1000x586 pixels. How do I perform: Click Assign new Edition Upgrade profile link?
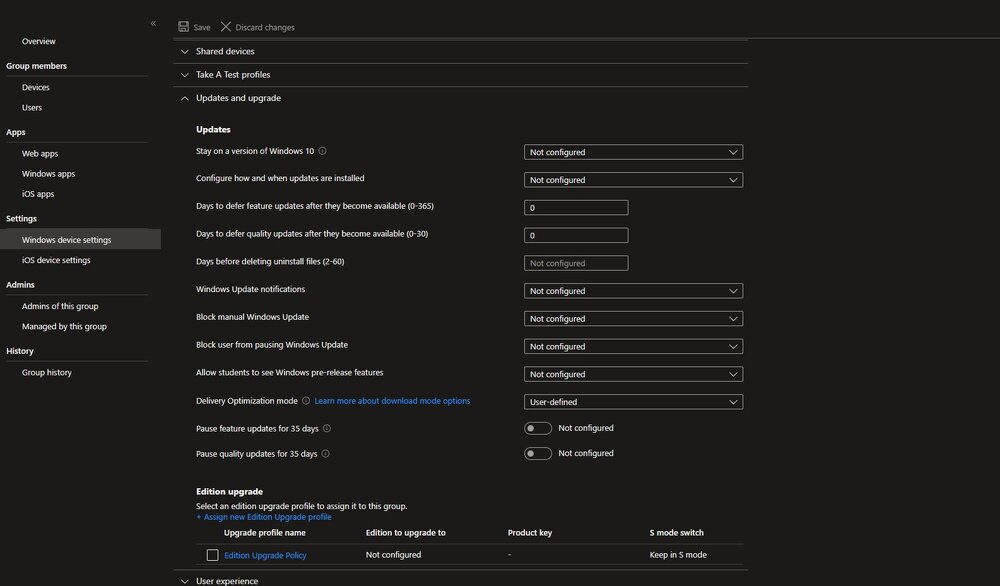click(x=264, y=517)
